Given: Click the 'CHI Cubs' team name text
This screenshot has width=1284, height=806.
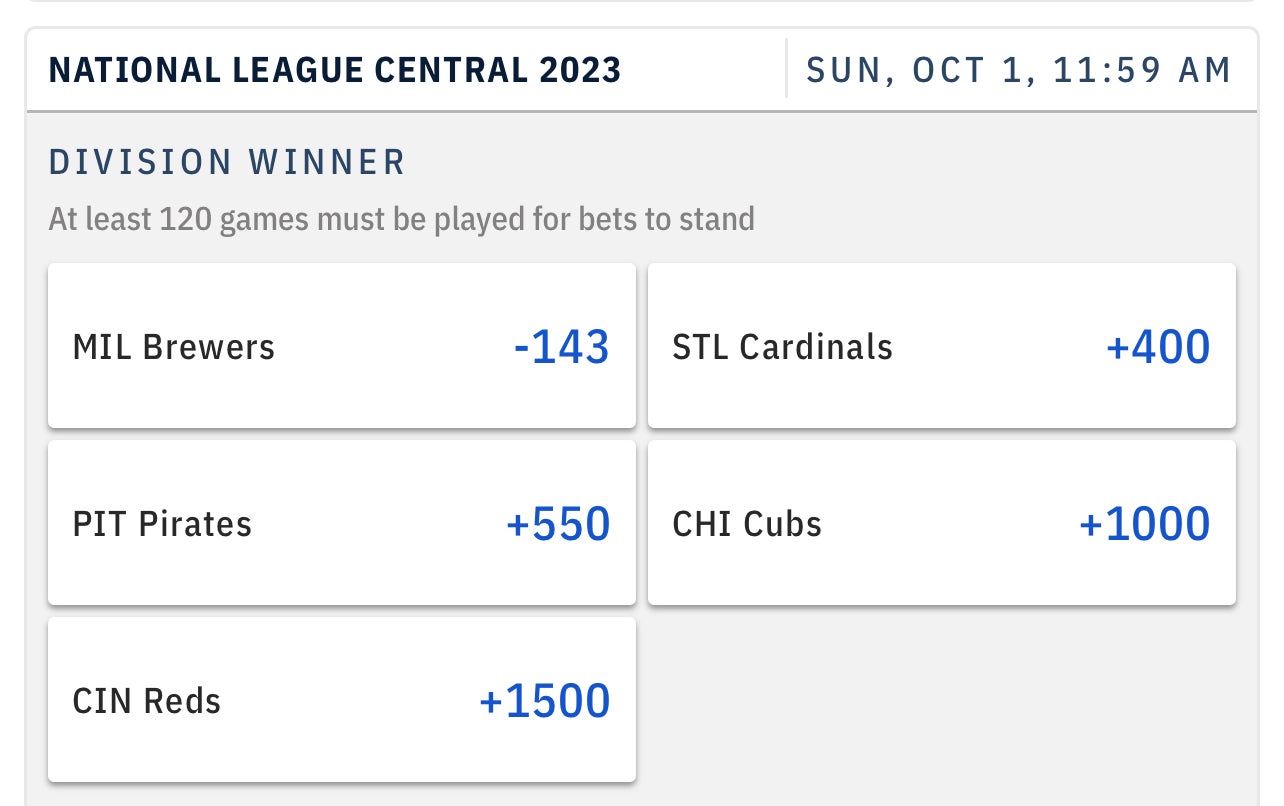Looking at the screenshot, I should [747, 524].
